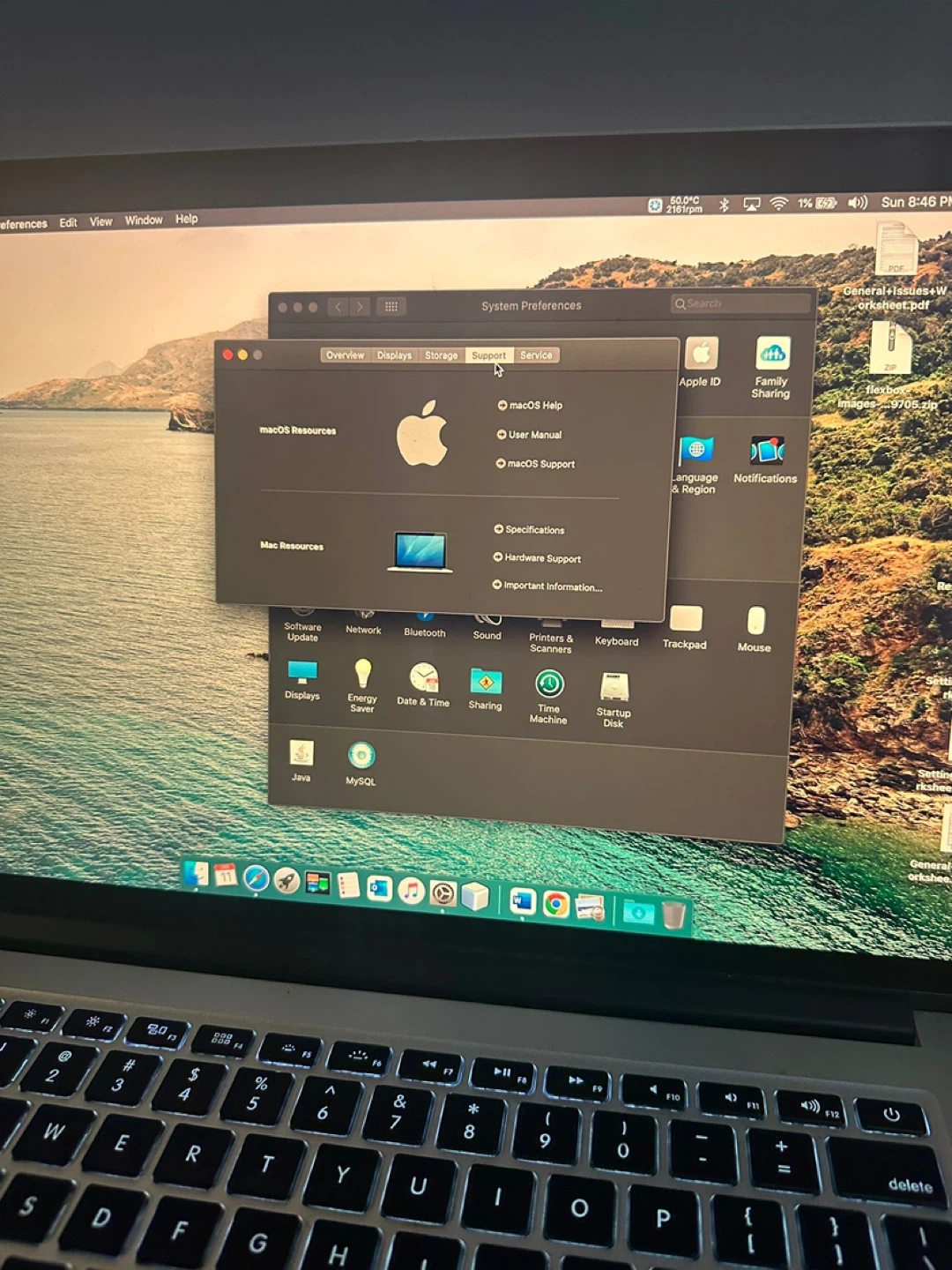Show all preferences with grid button
This screenshot has width=952, height=1270.
(x=391, y=306)
